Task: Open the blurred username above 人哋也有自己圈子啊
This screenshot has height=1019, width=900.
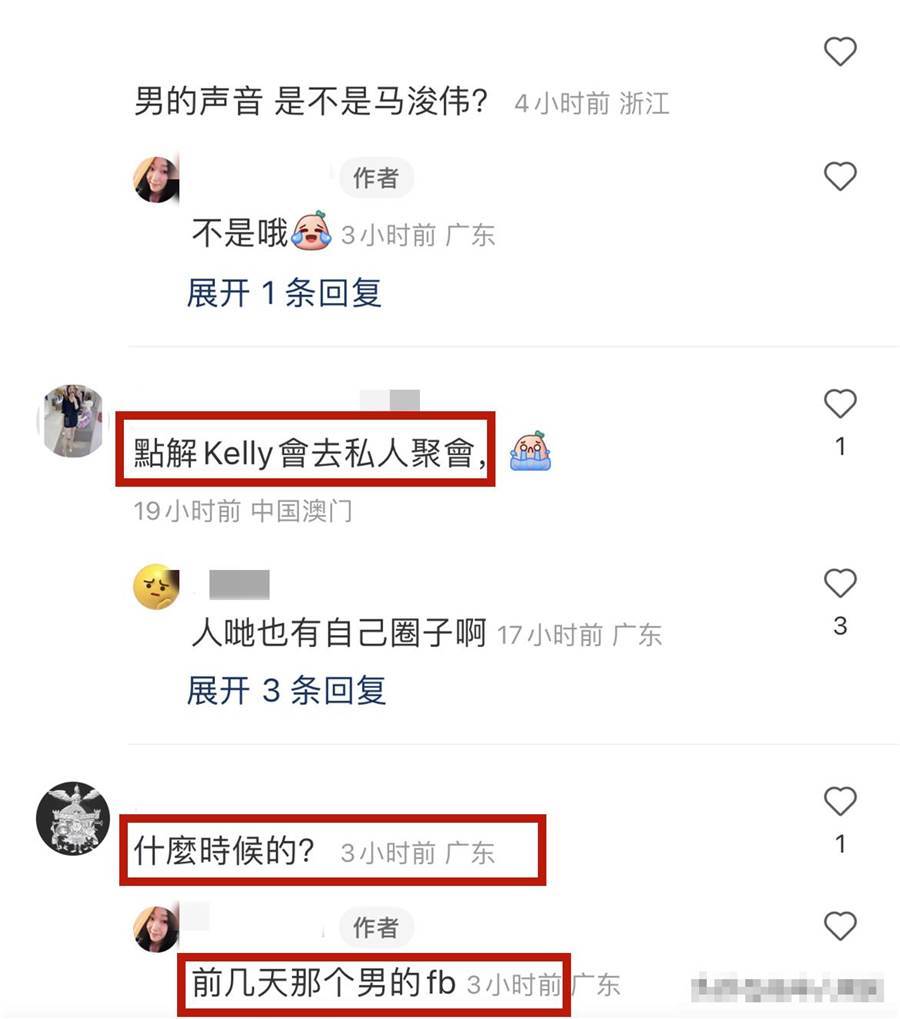Action: coord(239,584)
